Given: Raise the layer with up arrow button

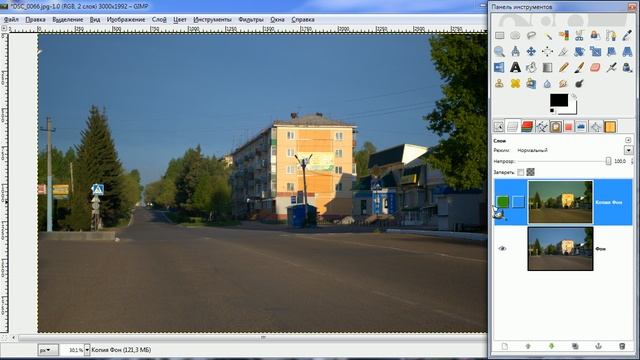Looking at the screenshot, I should point(528,347).
